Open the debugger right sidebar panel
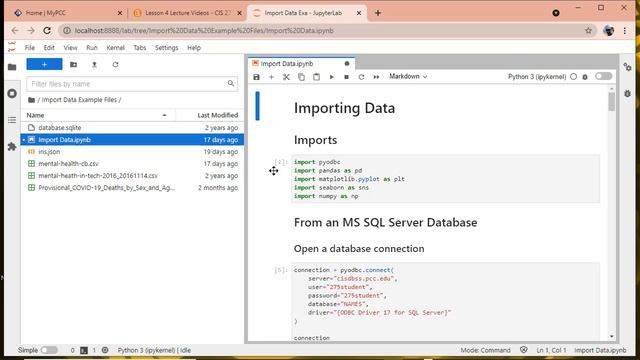The width and height of the screenshot is (640, 360). tap(627, 93)
